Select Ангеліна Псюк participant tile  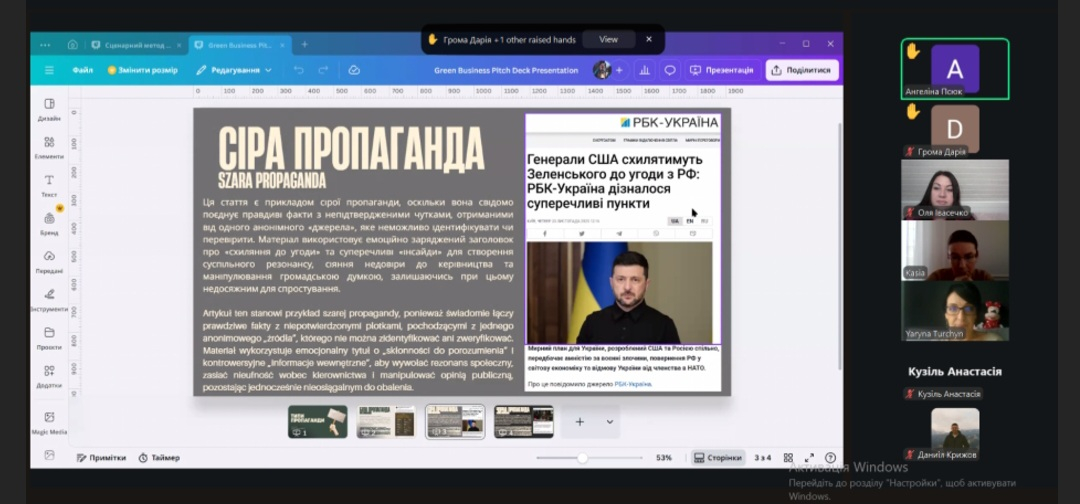(x=955, y=69)
